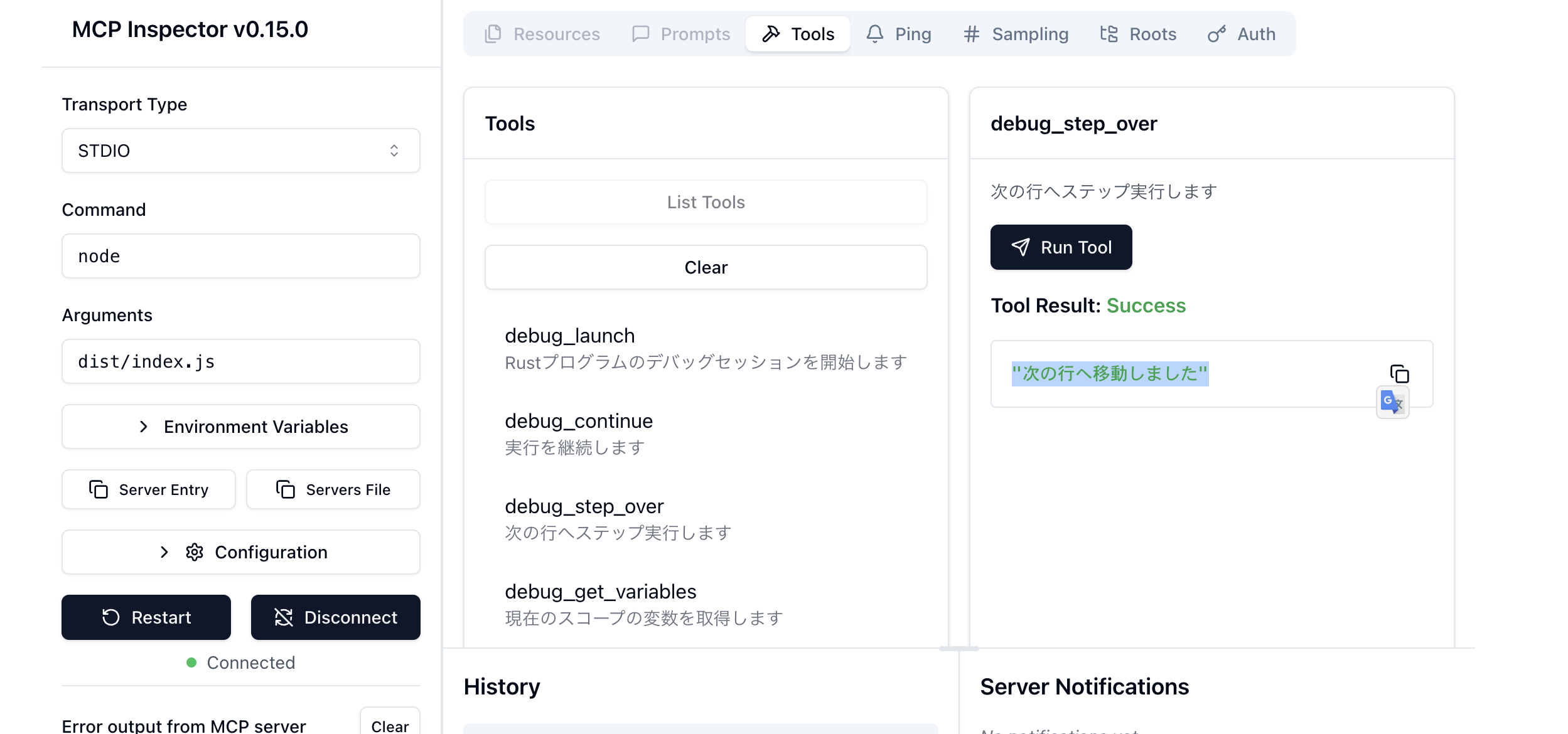This screenshot has height=734, width=1568.
Task: Click the Command input field containing node
Action: point(240,256)
